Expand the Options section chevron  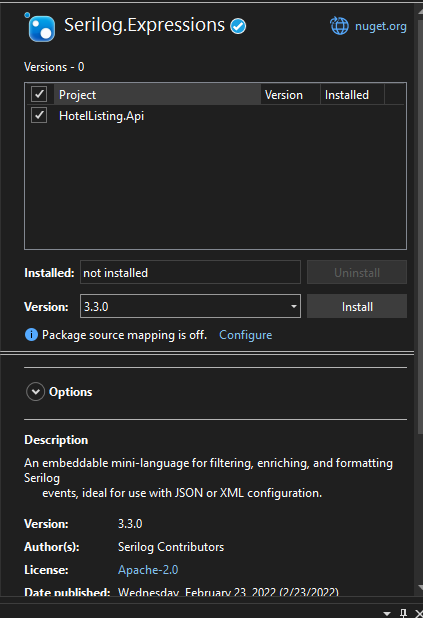(35, 392)
